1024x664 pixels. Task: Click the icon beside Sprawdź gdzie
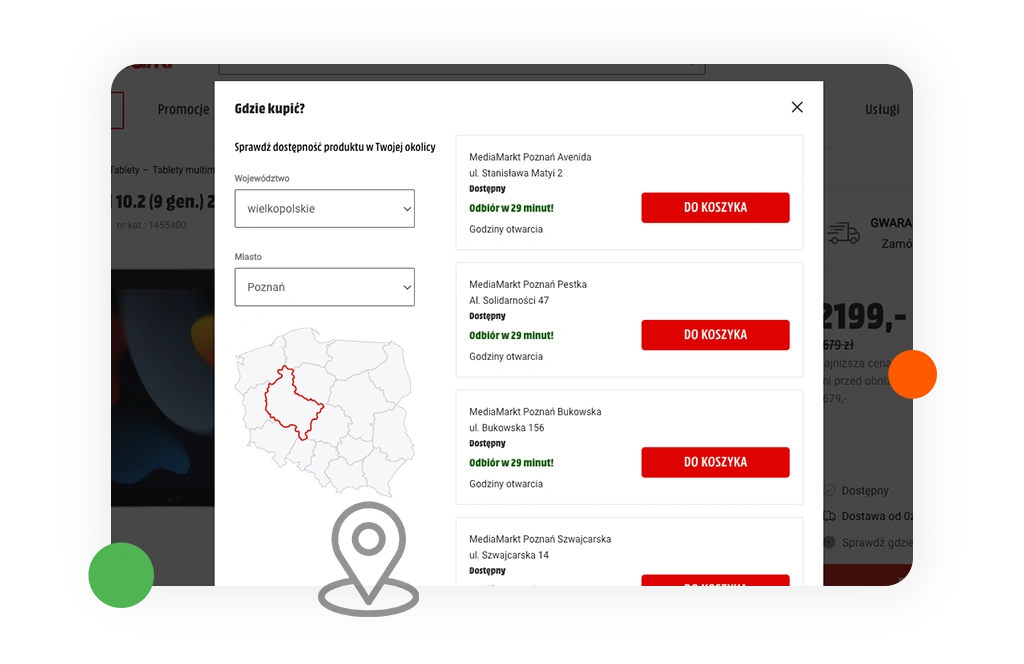(x=829, y=542)
